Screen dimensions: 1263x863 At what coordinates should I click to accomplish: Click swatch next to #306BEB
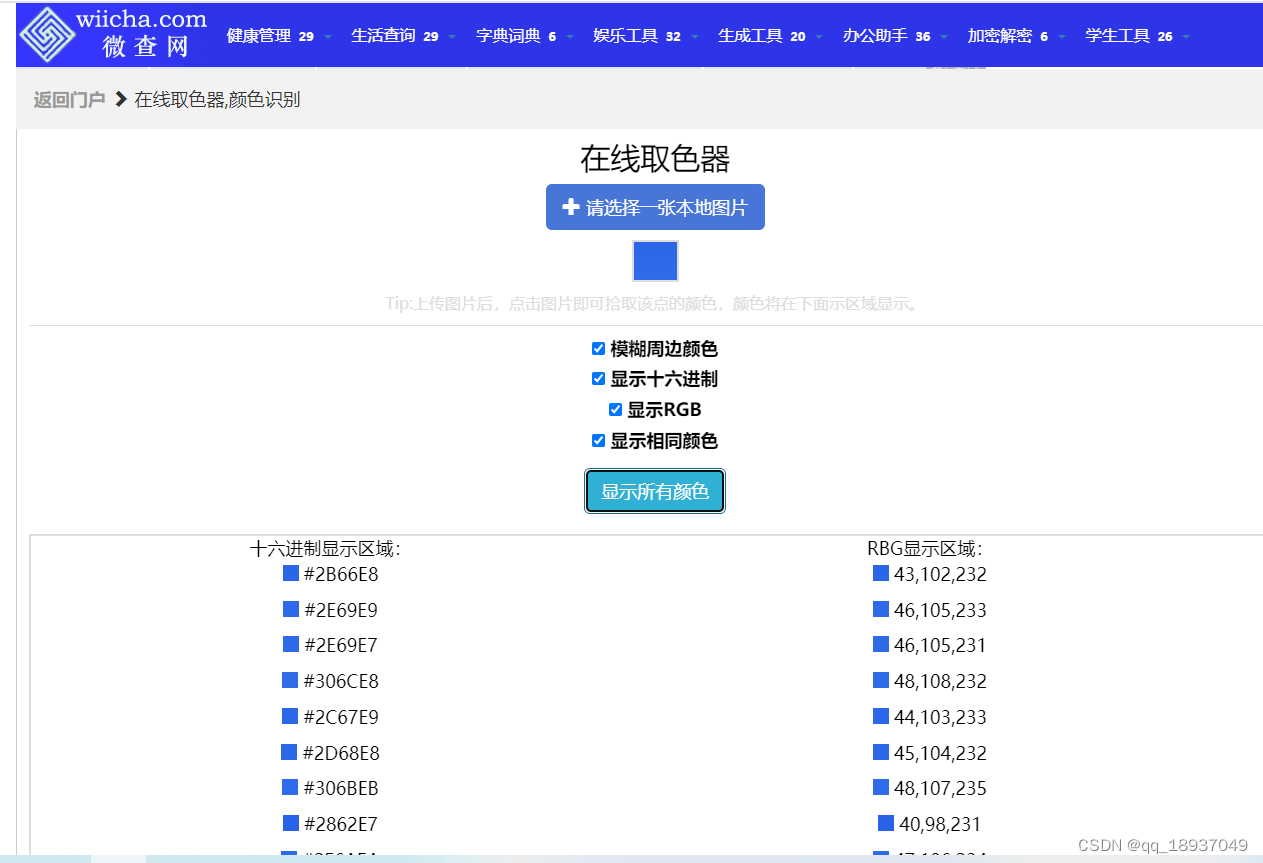[x=290, y=787]
